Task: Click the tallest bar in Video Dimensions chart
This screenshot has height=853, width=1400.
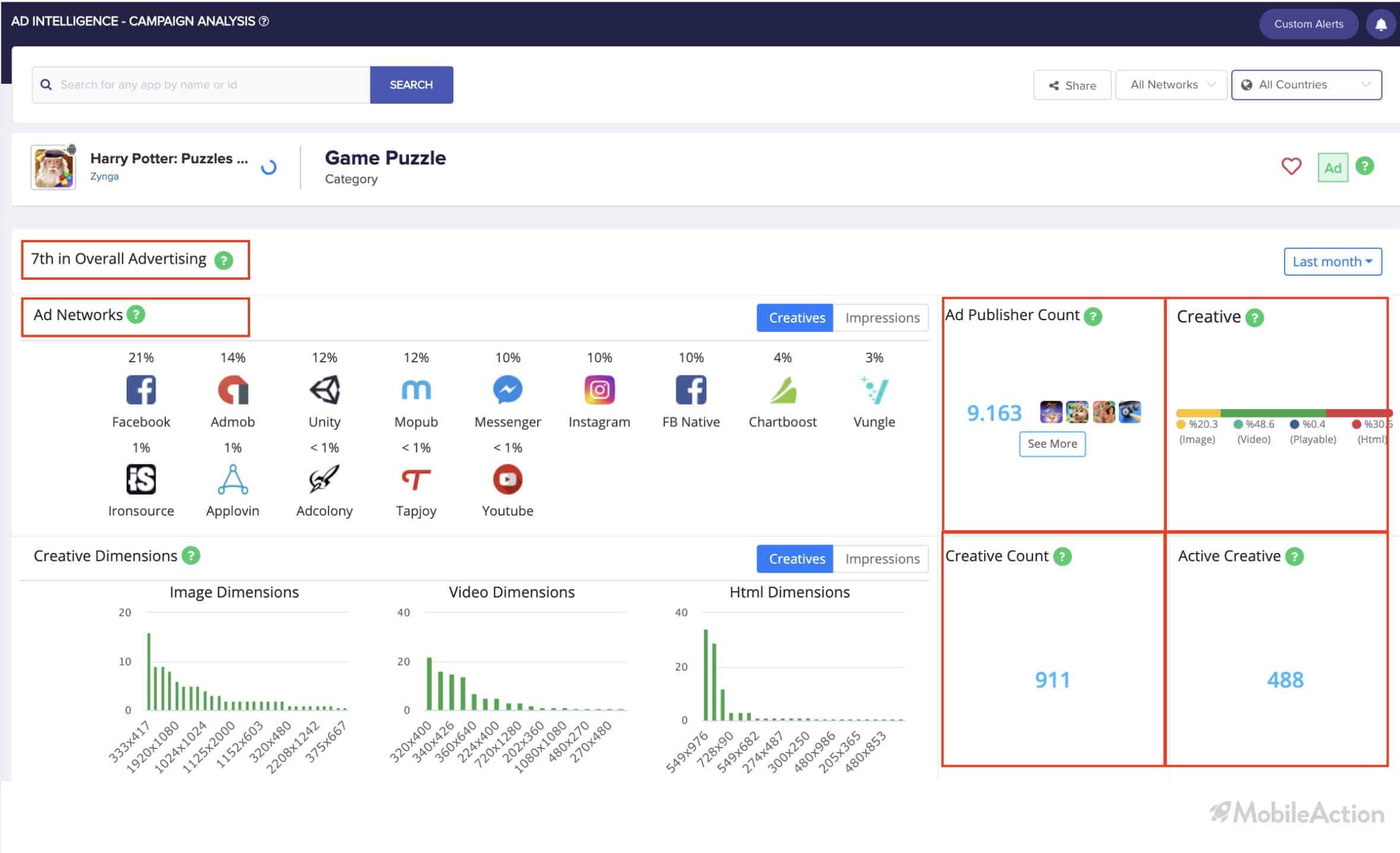Action: (x=429, y=684)
